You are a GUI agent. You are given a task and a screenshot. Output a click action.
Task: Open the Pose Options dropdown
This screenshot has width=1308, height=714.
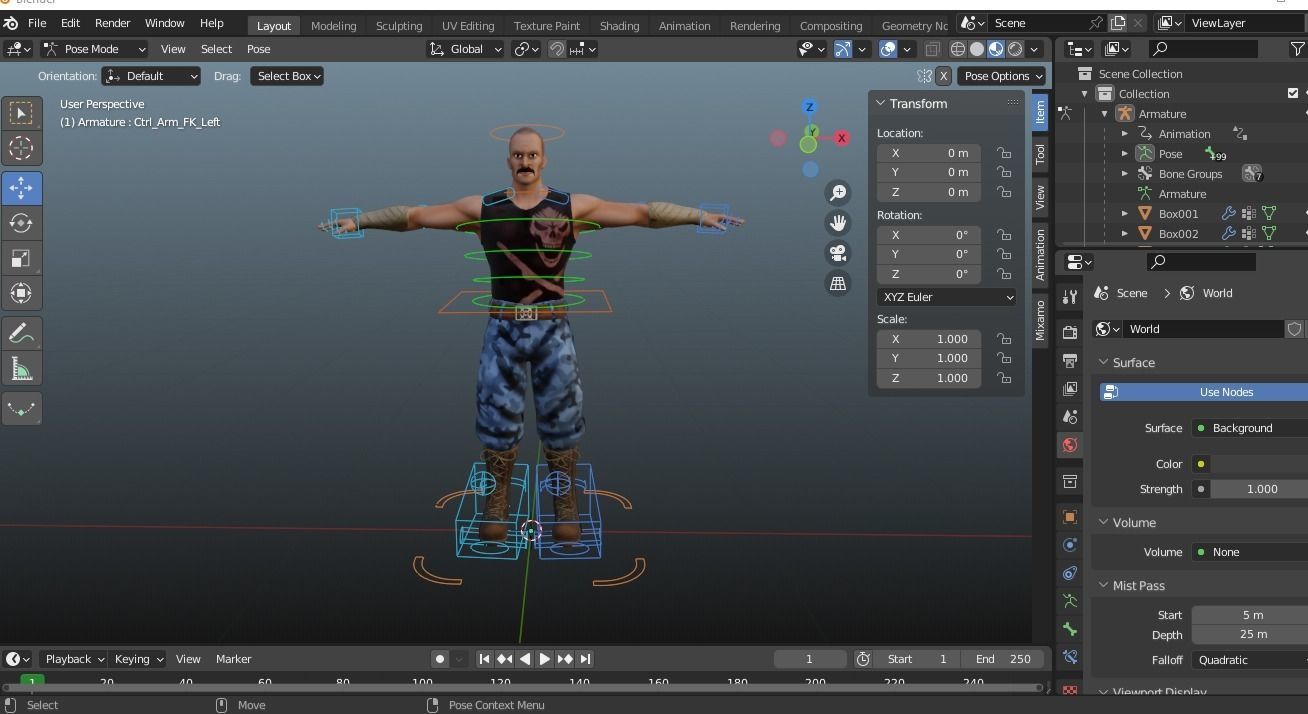coord(1003,76)
